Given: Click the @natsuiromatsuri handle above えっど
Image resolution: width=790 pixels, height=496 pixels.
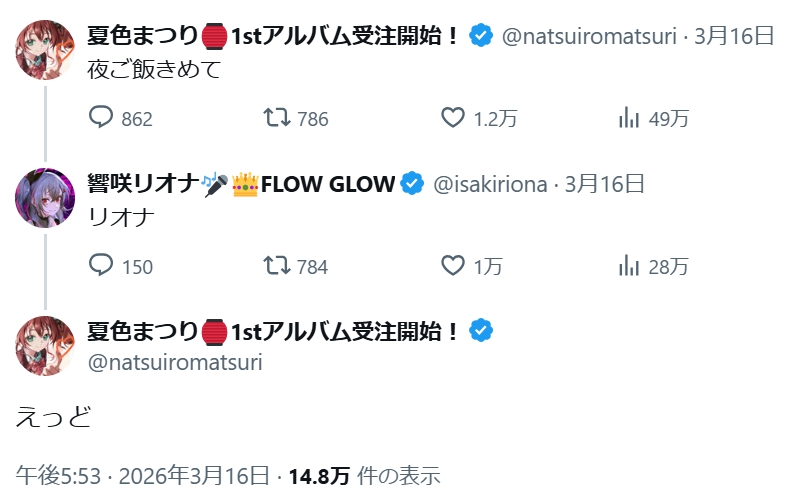Looking at the screenshot, I should click(175, 361).
